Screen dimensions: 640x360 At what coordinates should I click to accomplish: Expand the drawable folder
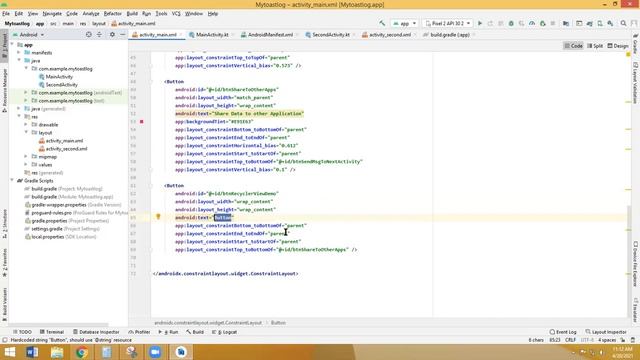pos(26,124)
